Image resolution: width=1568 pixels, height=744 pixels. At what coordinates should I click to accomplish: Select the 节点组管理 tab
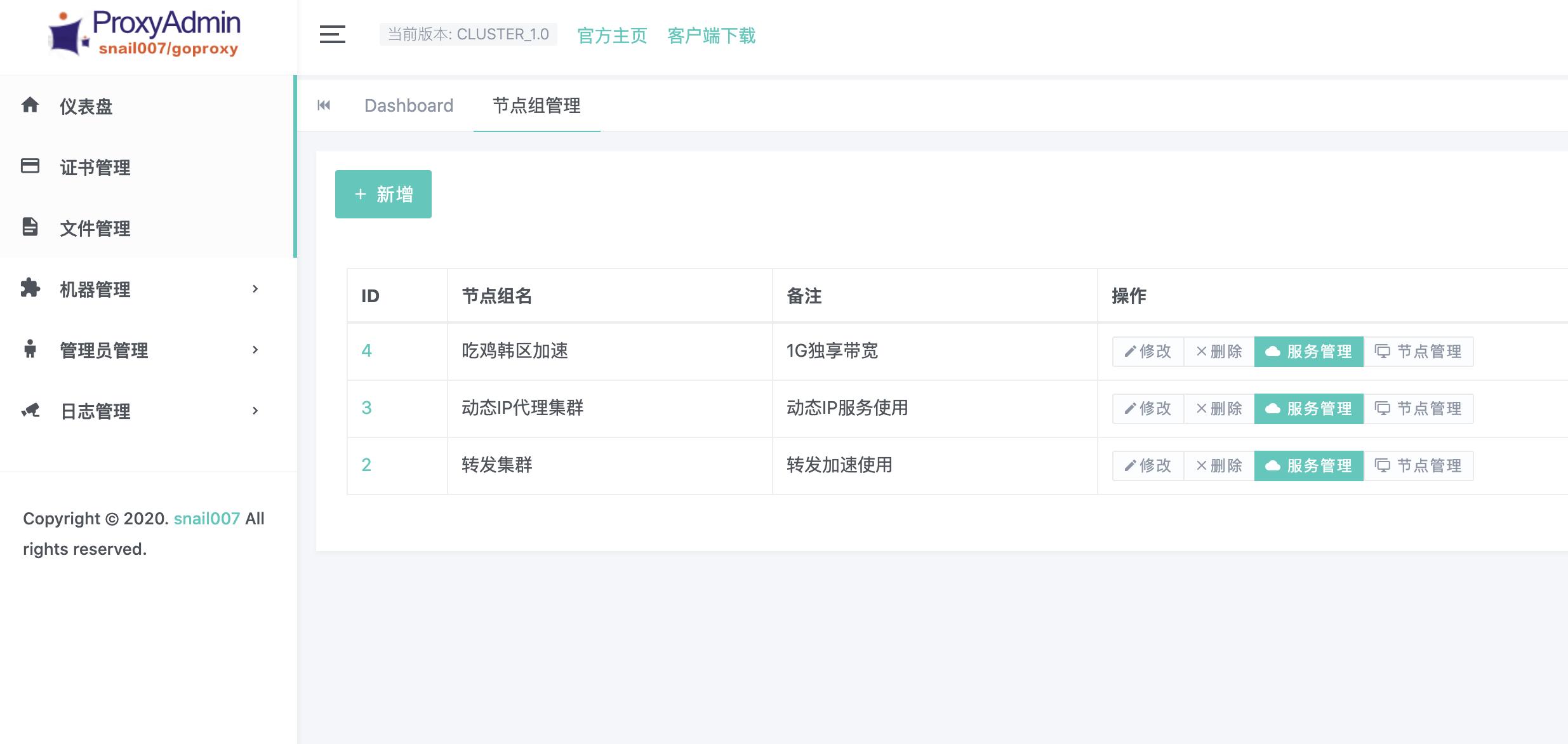[x=536, y=105]
